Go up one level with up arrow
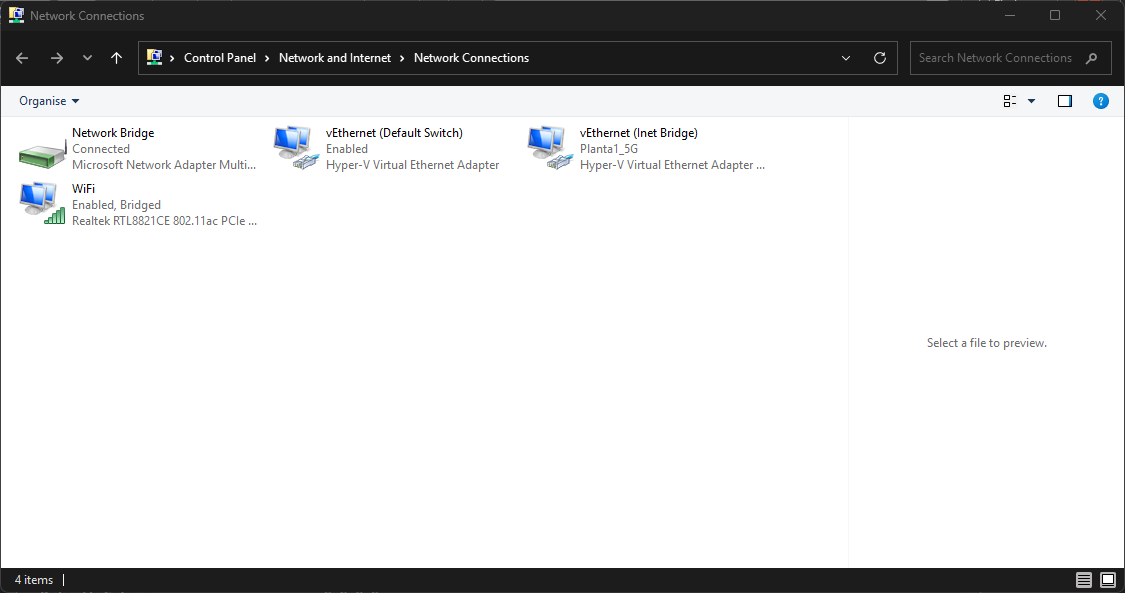Viewport: 1125px width, 593px height. (x=117, y=58)
